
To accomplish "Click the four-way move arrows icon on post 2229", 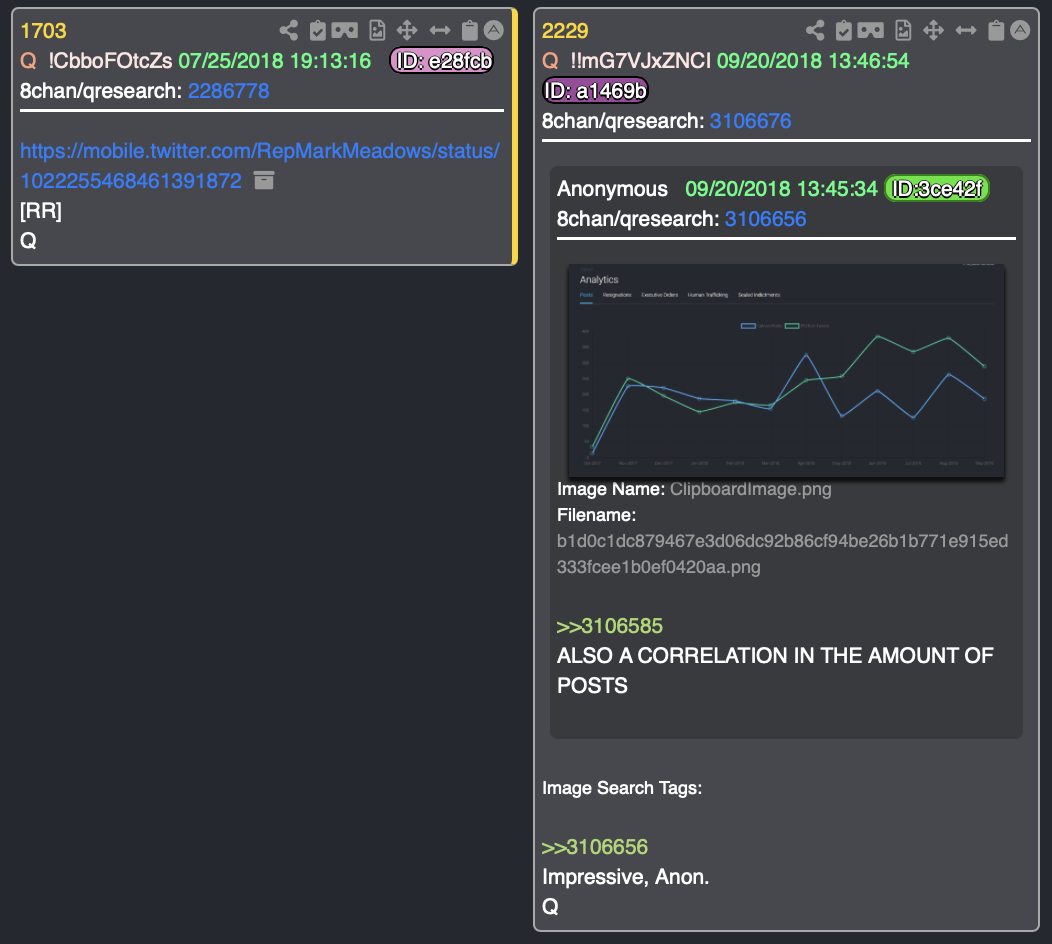I will 933,30.
